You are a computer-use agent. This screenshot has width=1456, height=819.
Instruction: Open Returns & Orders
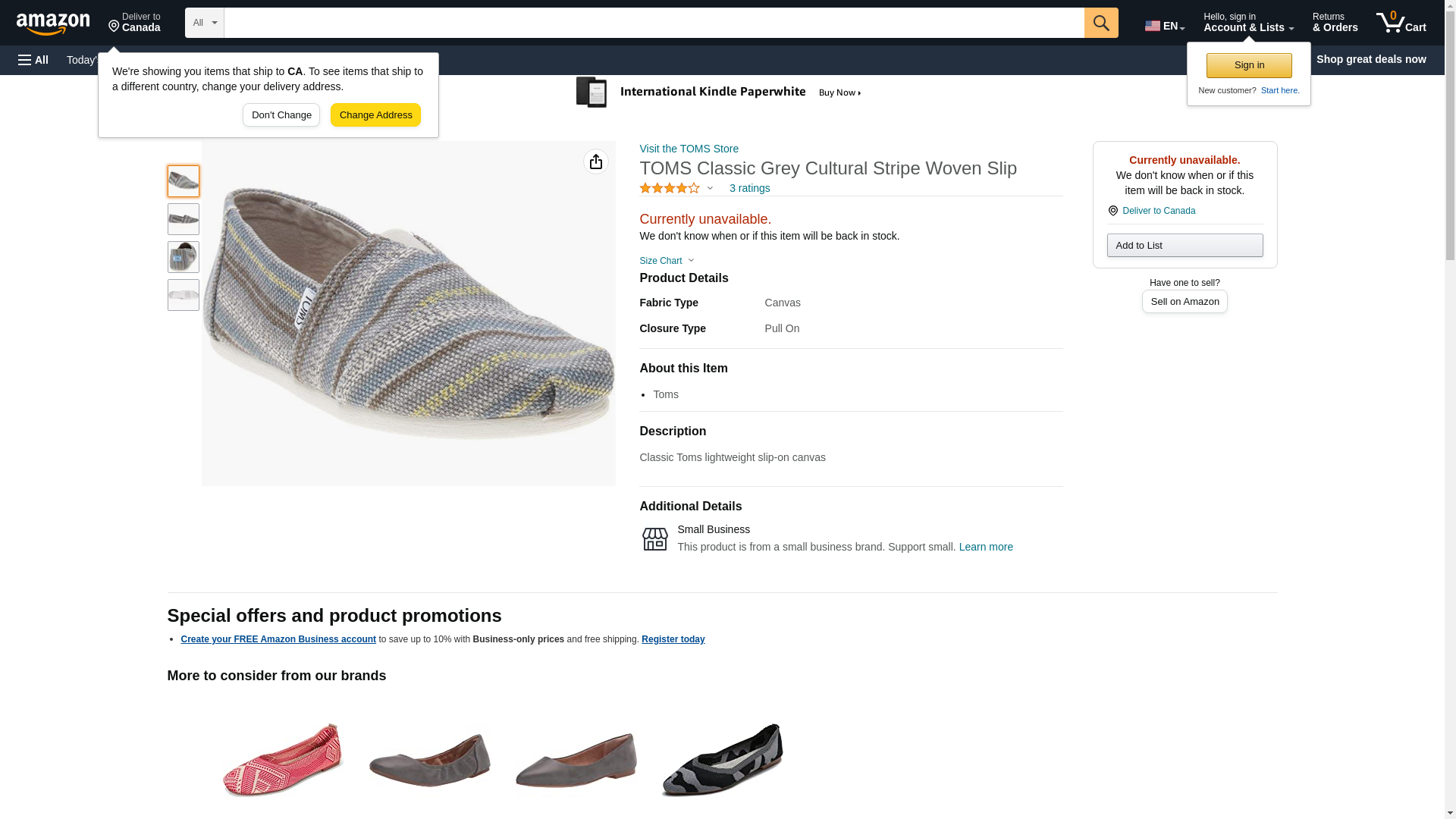click(x=1335, y=23)
